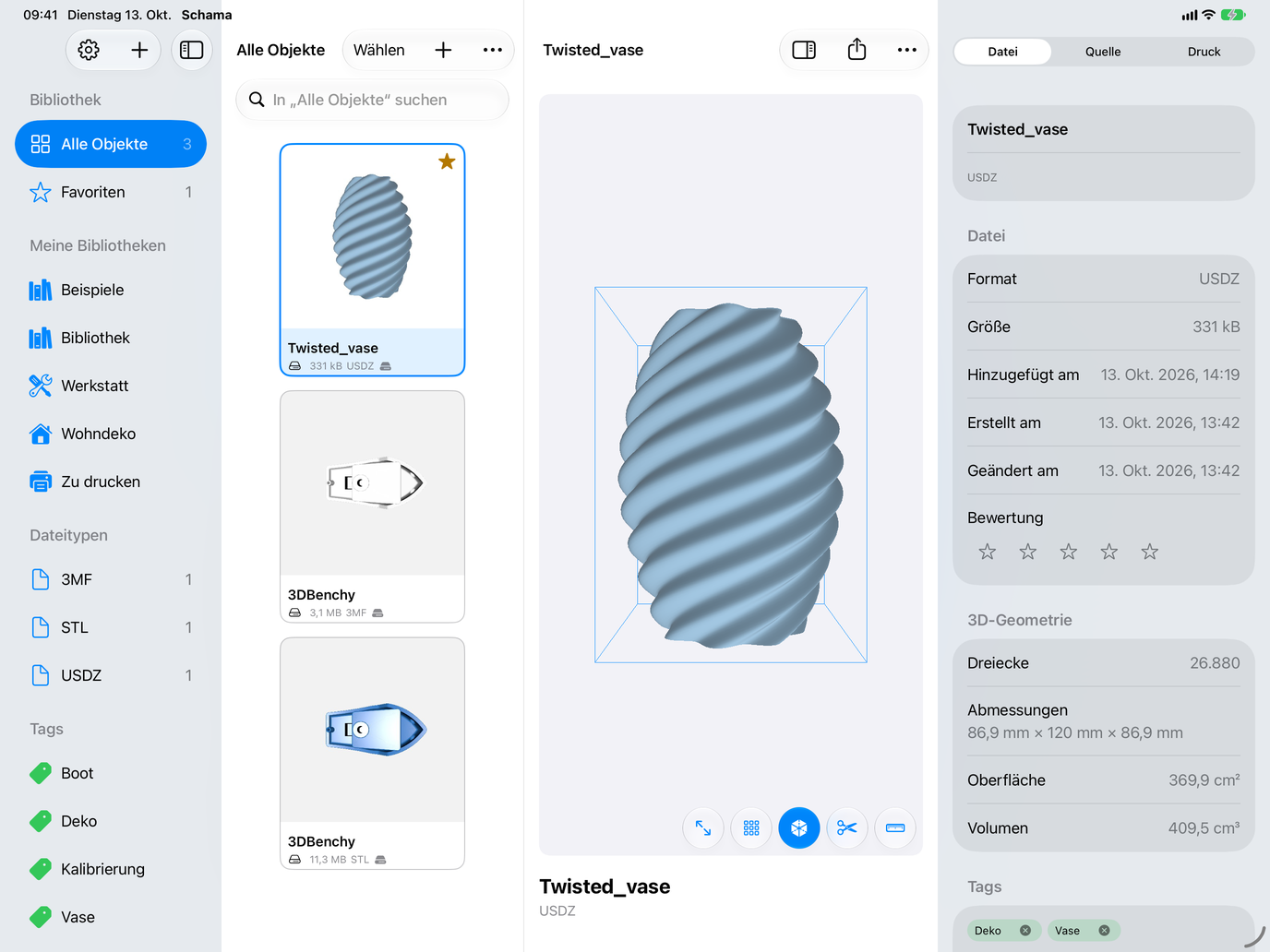Toggle the sidebar visibility icon
This screenshot has width=1270, height=952.
coord(192,50)
